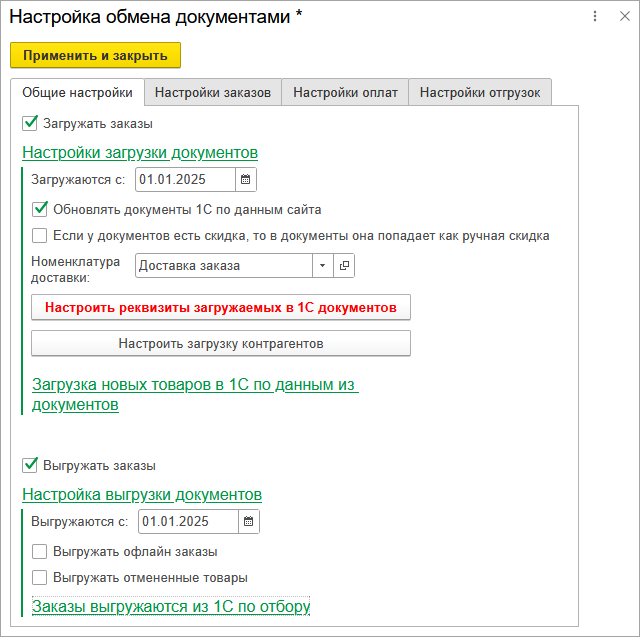Image resolution: width=640 pixels, height=637 pixels.
Task: Open calendar picker for Загружаются с date
Action: point(246,180)
